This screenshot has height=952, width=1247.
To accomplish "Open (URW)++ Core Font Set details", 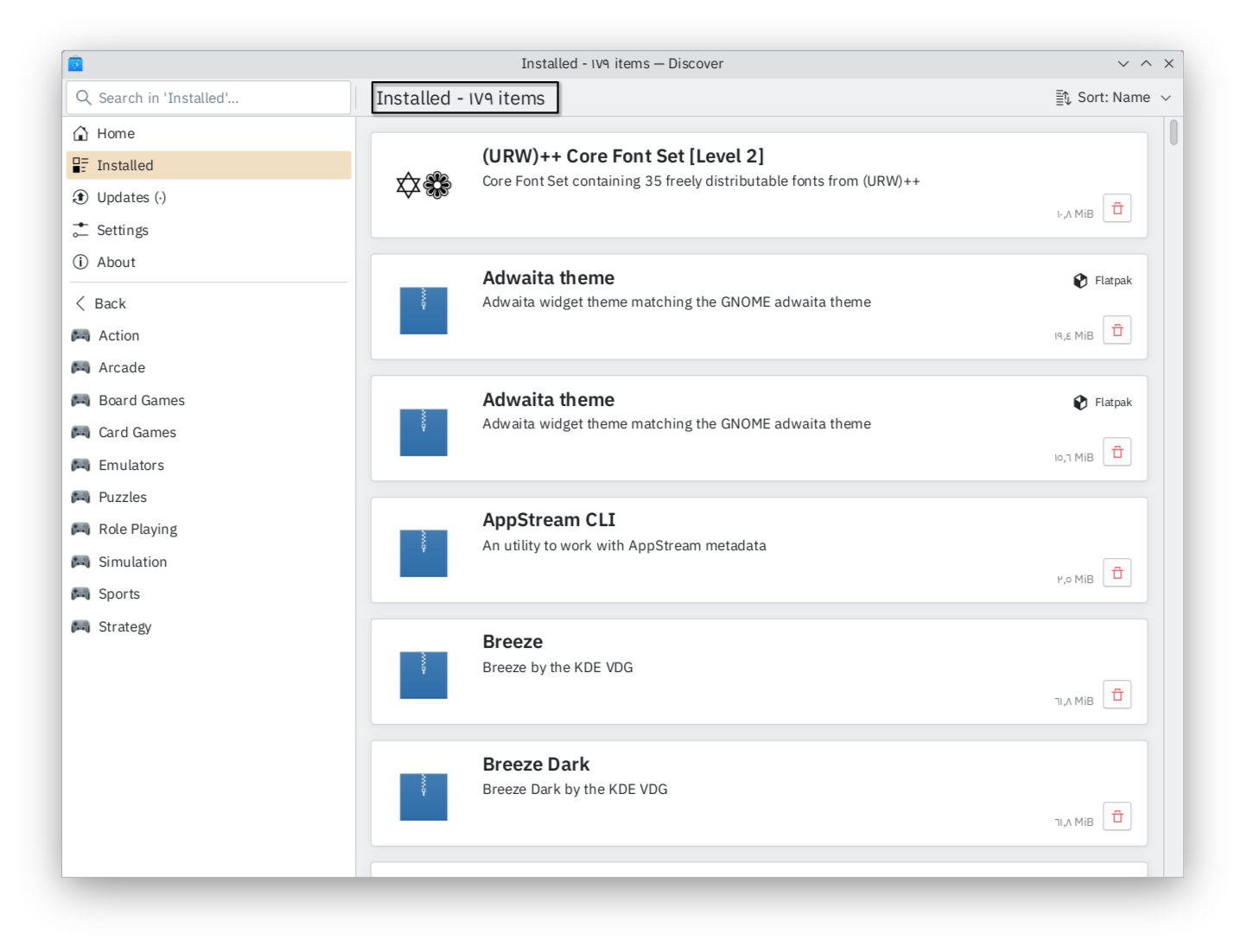I will coord(759,185).
